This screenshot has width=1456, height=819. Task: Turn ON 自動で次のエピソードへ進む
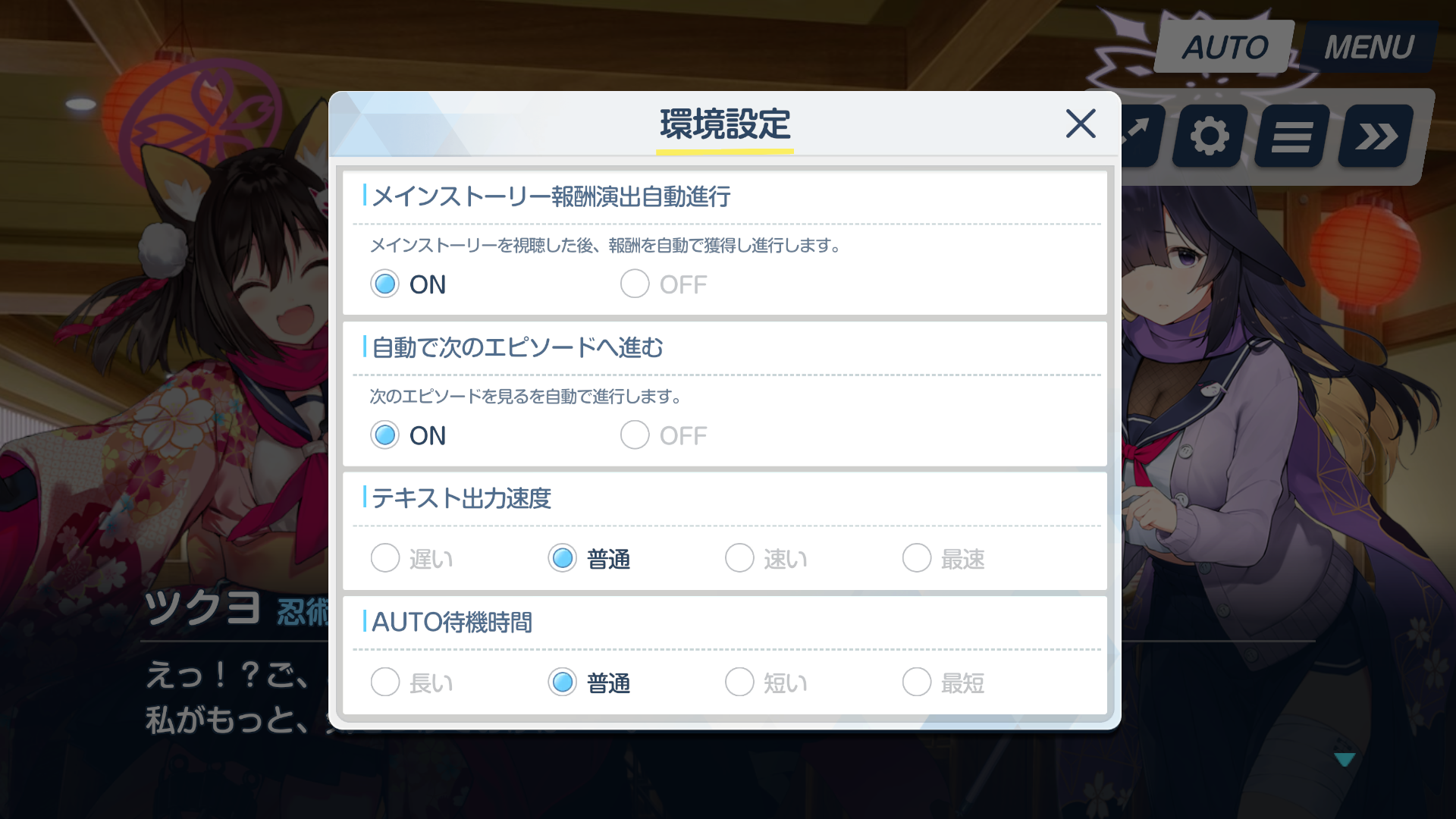pyautogui.click(x=409, y=435)
